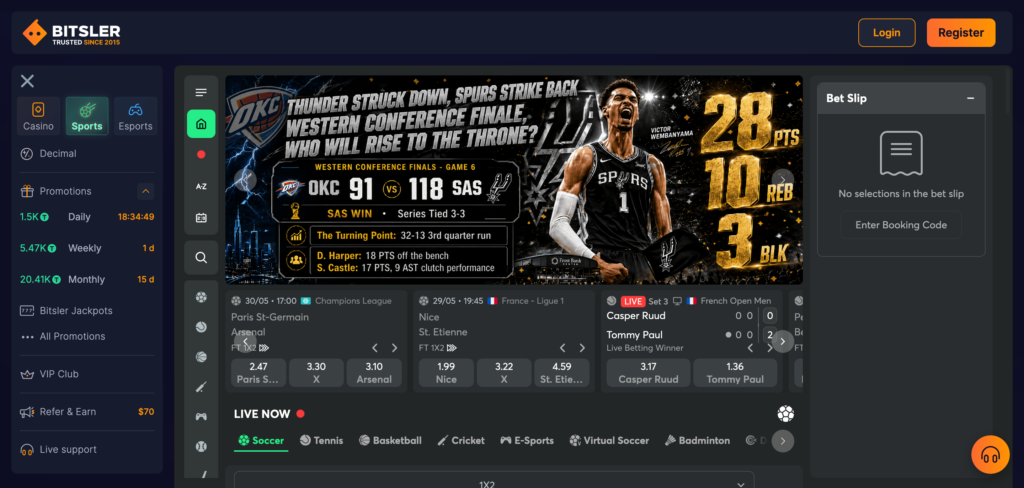Screen dimensions: 1024x488
Task: Select tennis ball icon in sports rail
Action: point(201,327)
